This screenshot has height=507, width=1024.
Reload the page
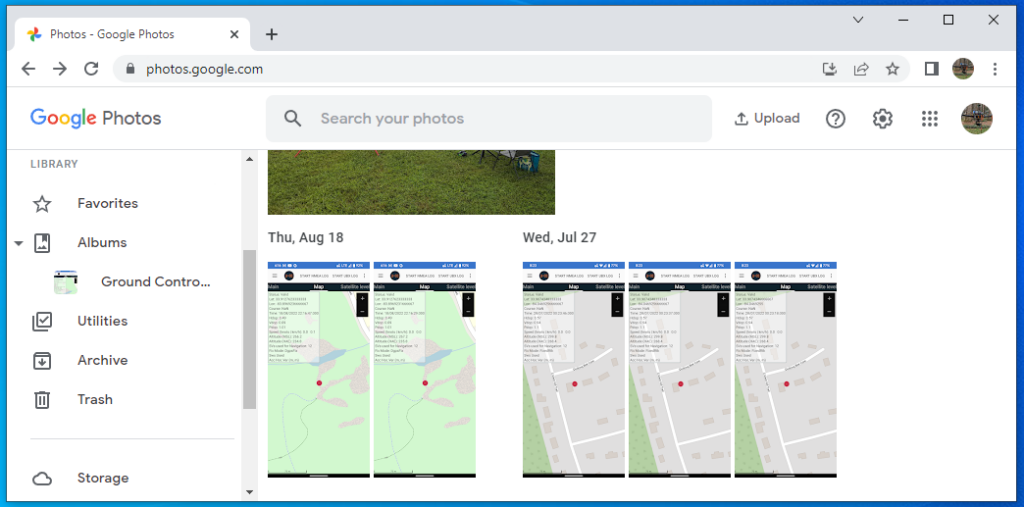tap(91, 69)
